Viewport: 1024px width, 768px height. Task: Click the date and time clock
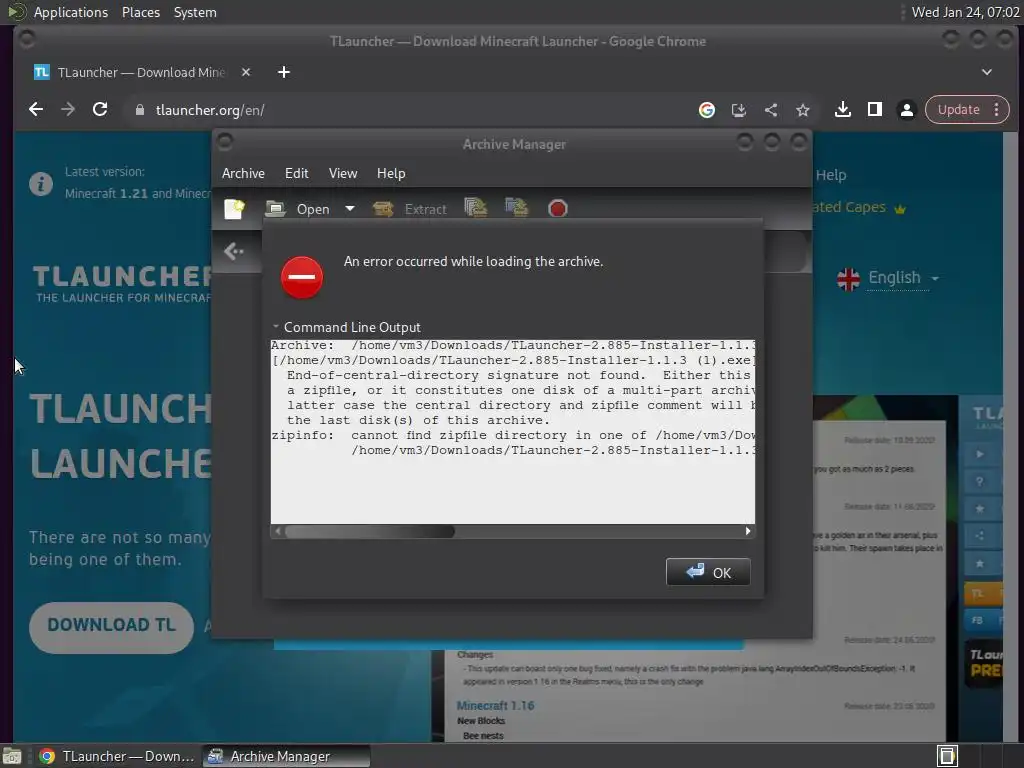[x=965, y=12]
